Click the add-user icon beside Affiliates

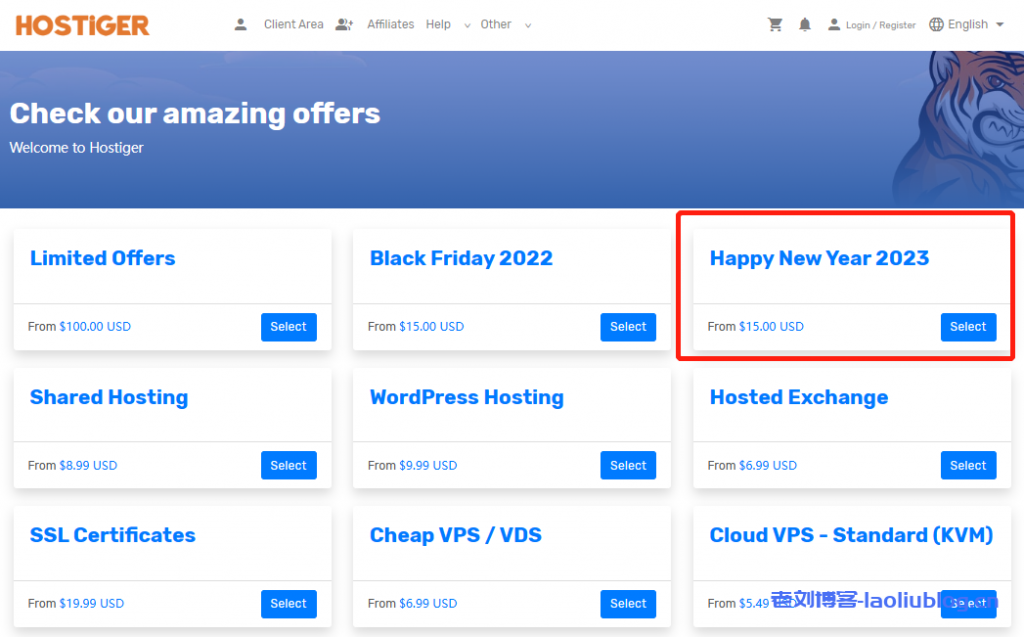[344, 25]
